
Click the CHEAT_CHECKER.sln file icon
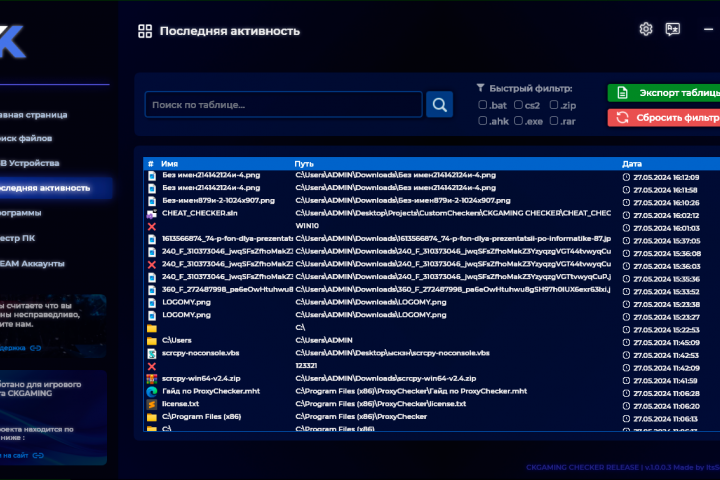152,214
